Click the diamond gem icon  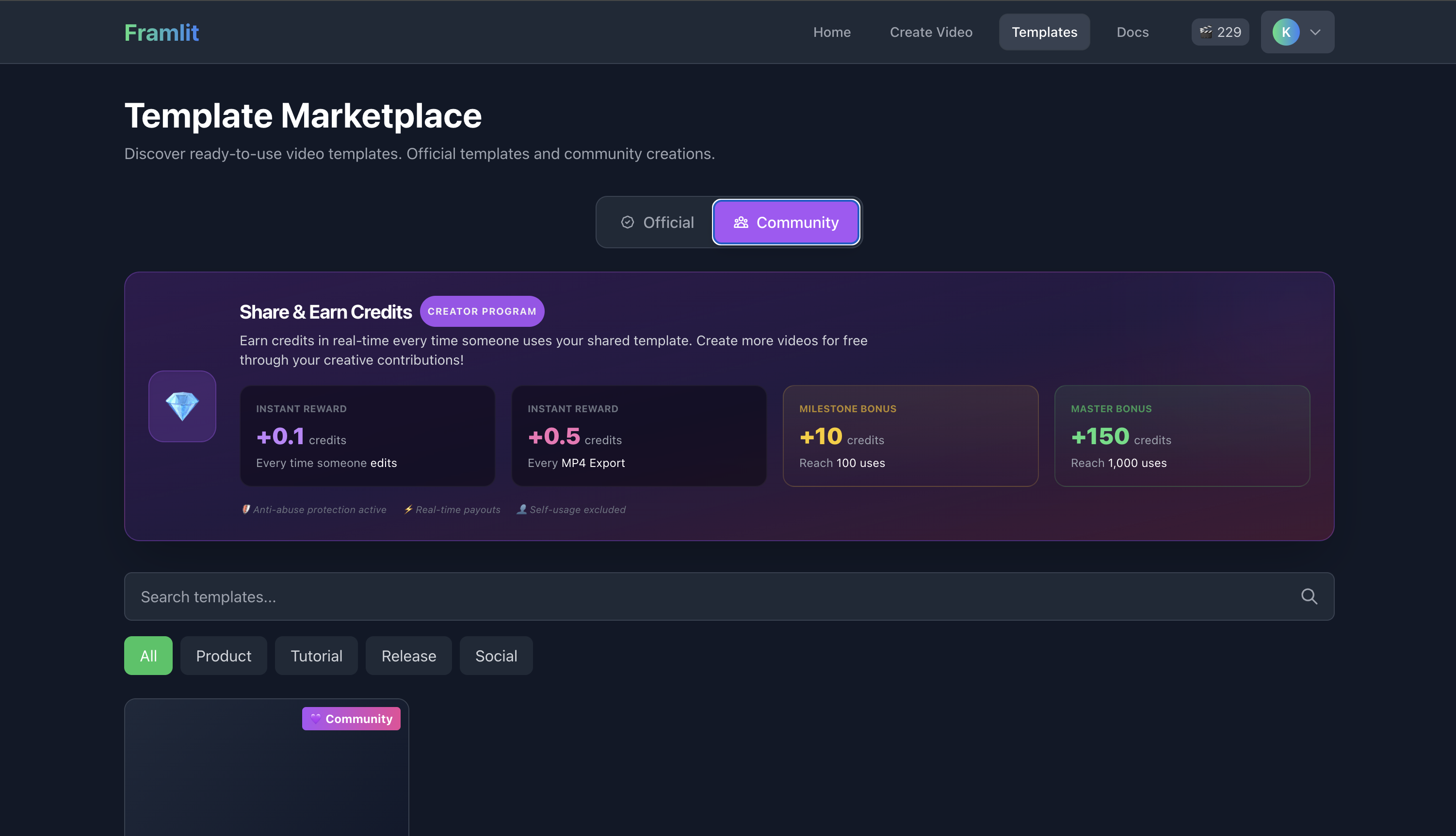182,406
